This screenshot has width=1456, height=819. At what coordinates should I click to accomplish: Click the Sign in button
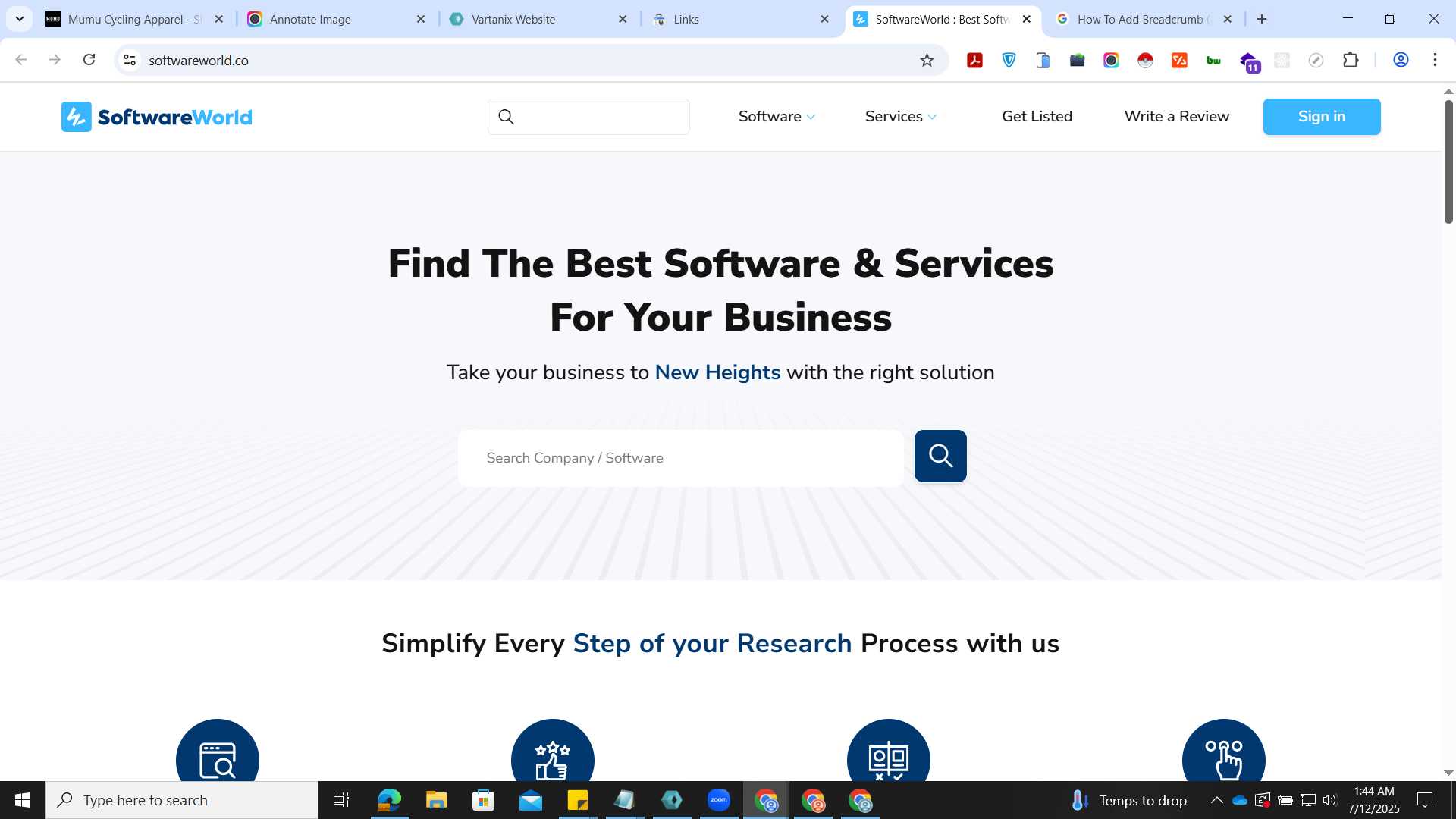point(1322,117)
